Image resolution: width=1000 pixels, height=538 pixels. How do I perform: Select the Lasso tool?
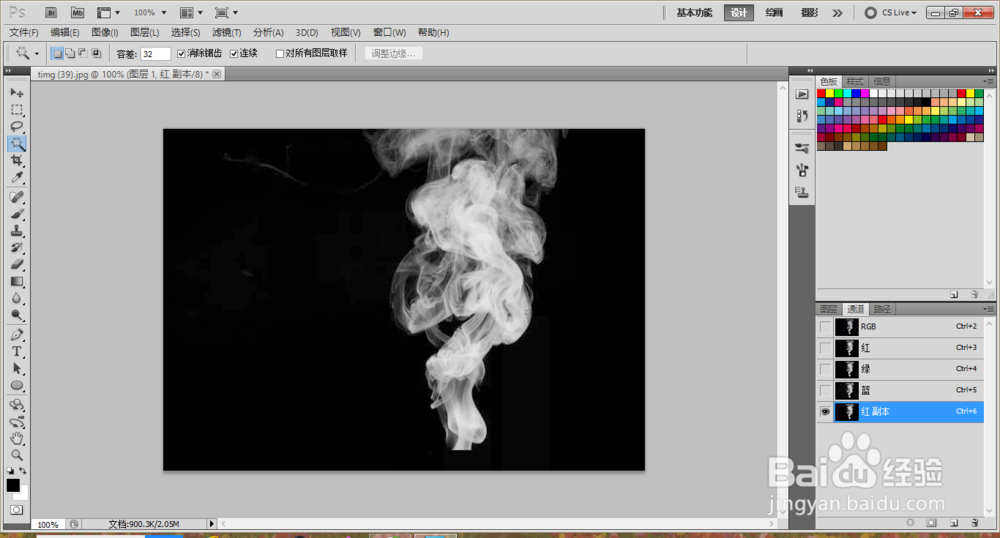(x=17, y=126)
